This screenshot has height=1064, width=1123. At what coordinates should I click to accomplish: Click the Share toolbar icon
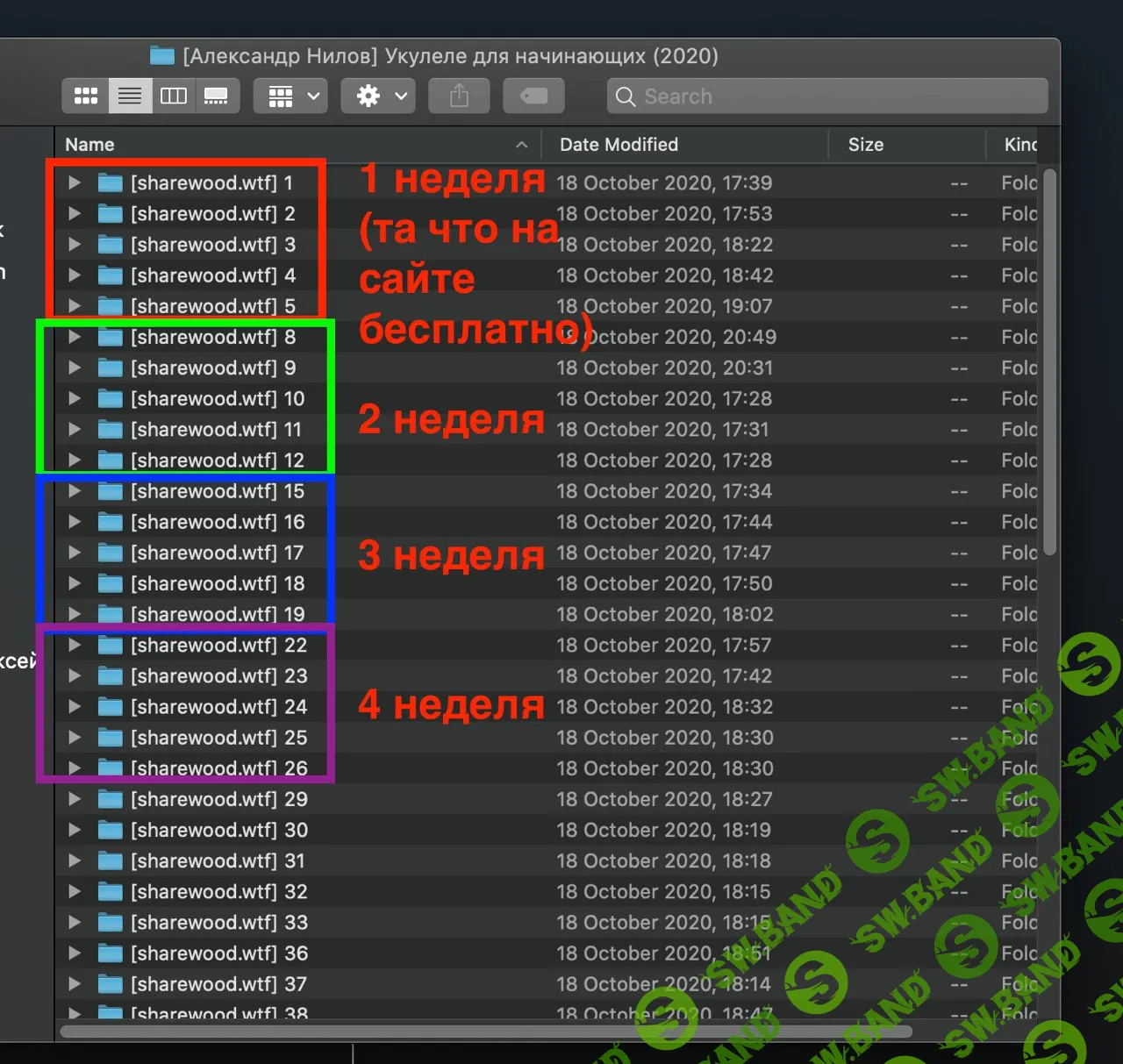pos(459,96)
